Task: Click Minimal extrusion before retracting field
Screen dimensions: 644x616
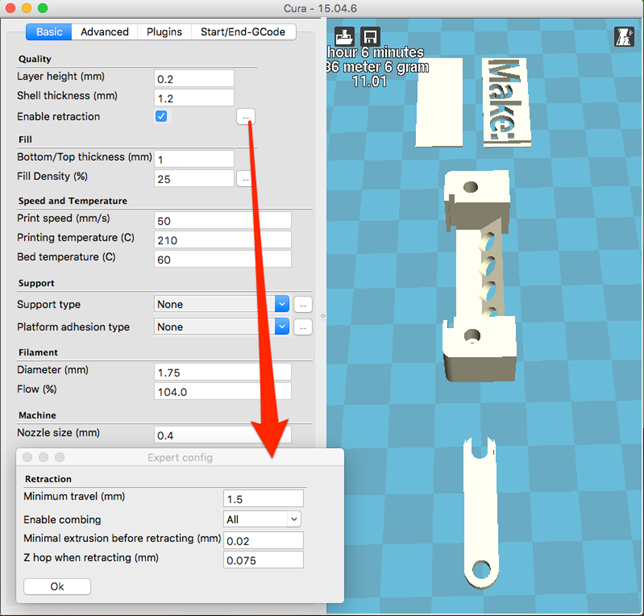Action: [263, 540]
